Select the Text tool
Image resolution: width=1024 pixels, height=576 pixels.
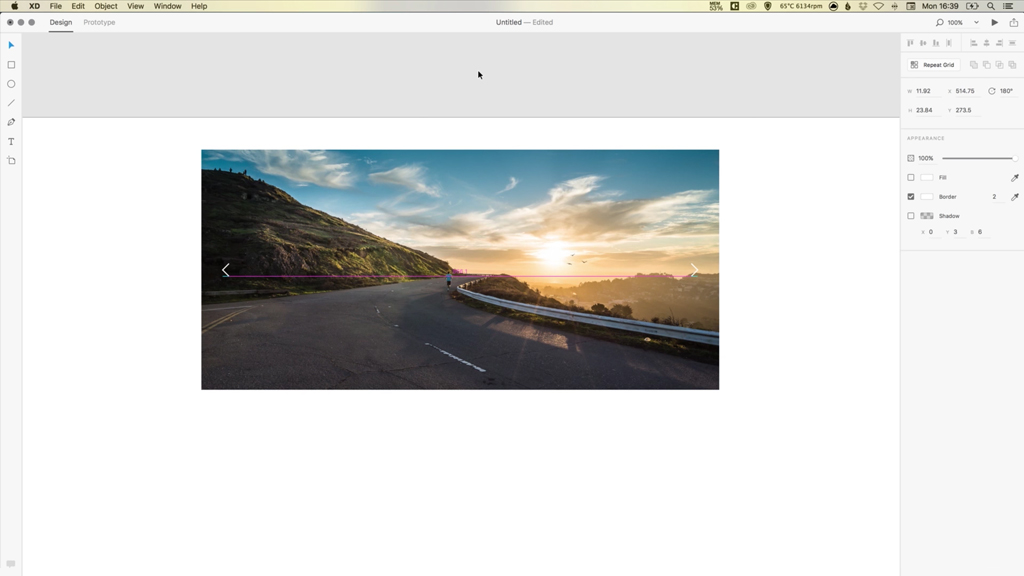coord(11,141)
